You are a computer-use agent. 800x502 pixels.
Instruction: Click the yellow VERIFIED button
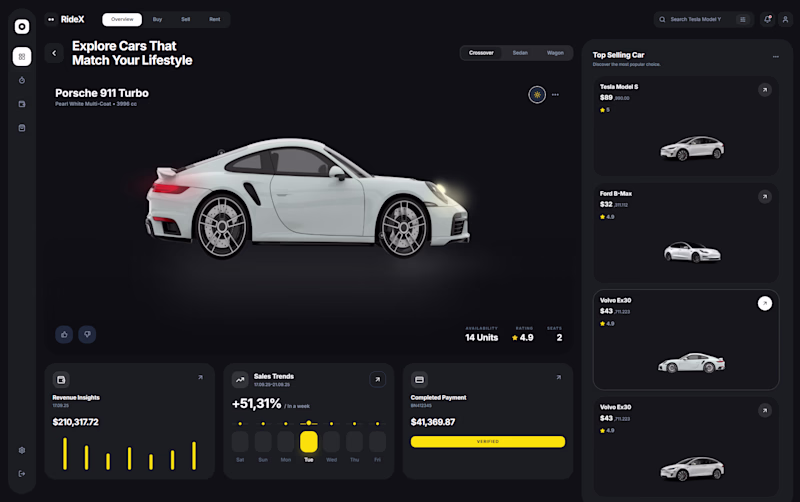488,442
